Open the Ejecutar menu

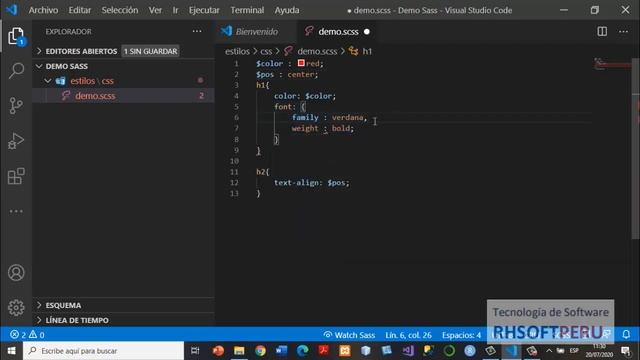(204, 10)
